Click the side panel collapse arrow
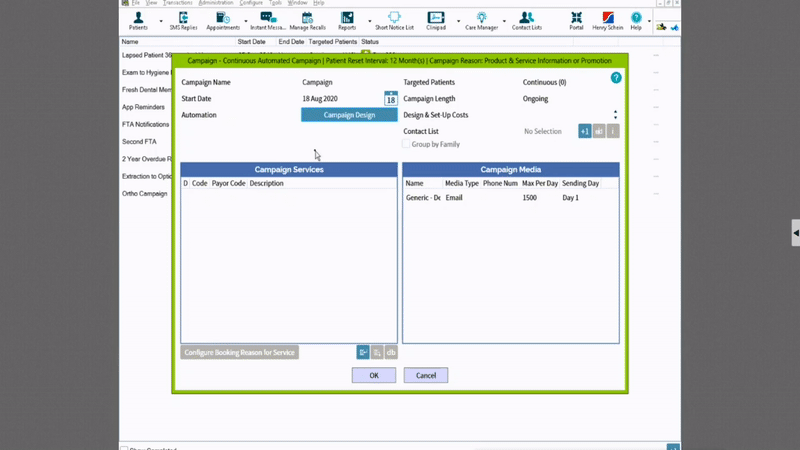 pyautogui.click(x=796, y=233)
